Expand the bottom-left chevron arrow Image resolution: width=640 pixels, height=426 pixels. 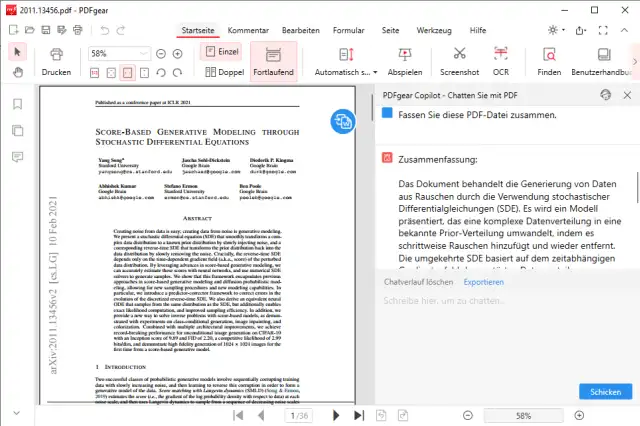click(x=16, y=414)
